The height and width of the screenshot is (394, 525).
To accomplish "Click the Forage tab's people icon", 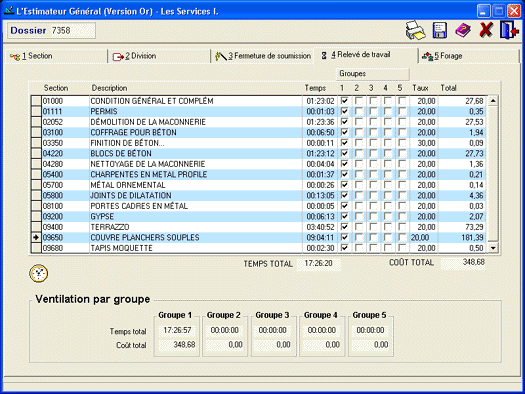I will [x=428, y=56].
